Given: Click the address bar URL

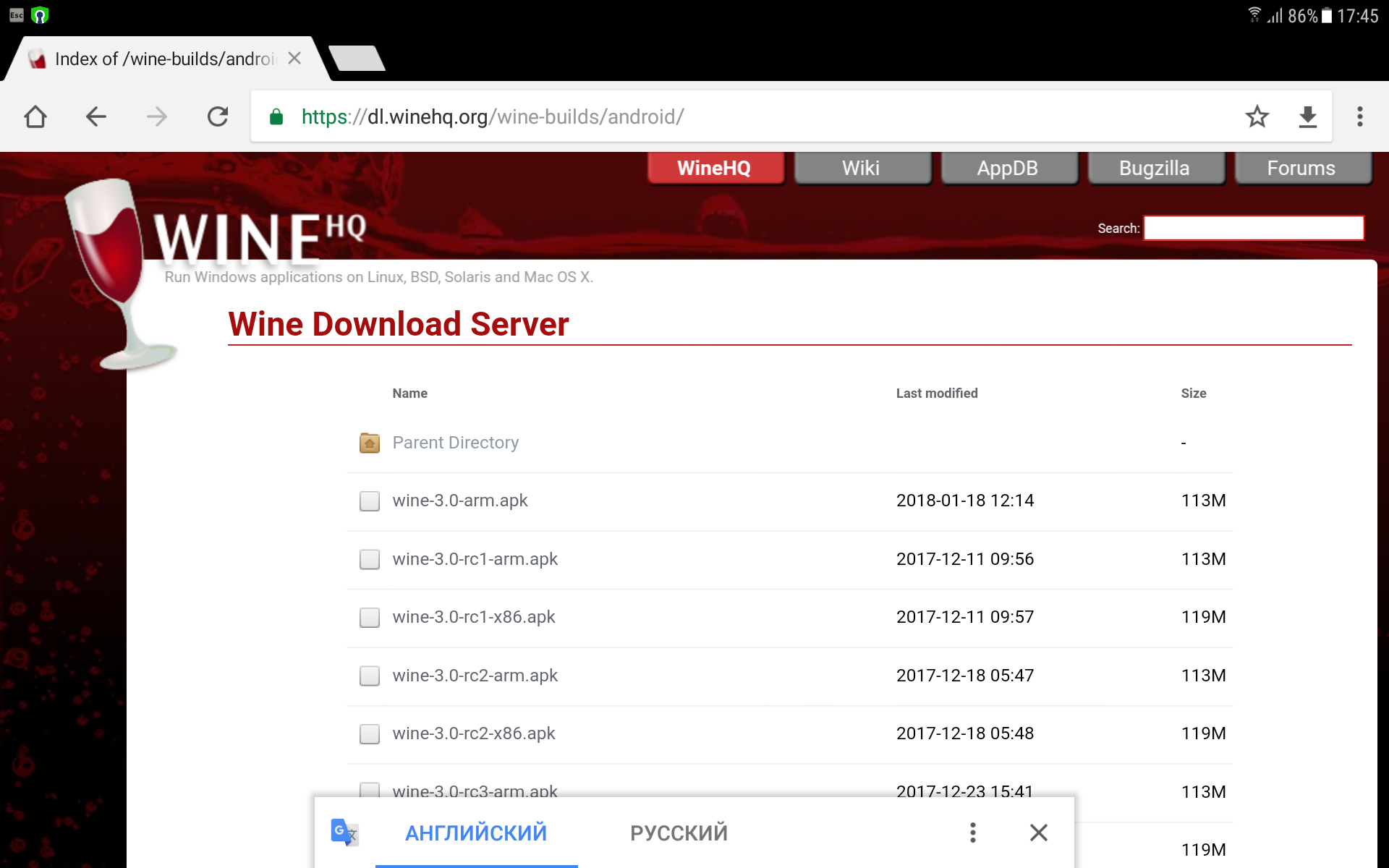Looking at the screenshot, I should (492, 116).
